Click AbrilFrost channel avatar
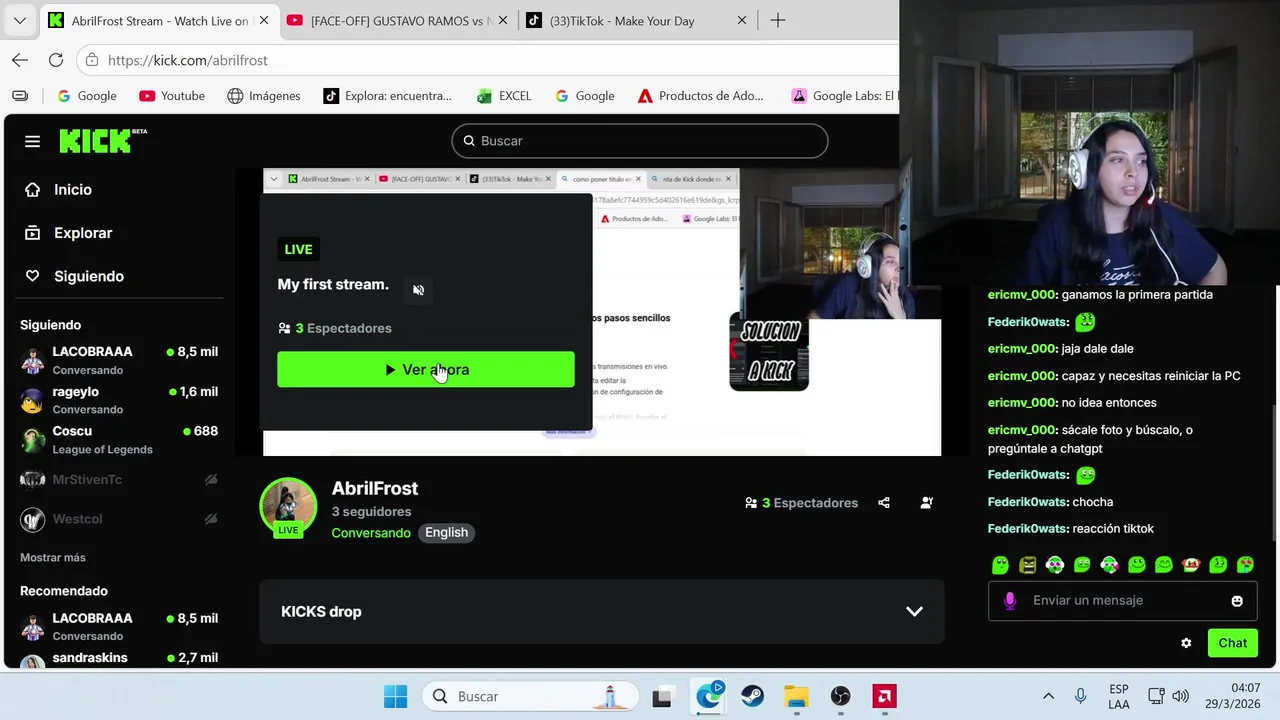The width and height of the screenshot is (1280, 720). tap(288, 507)
